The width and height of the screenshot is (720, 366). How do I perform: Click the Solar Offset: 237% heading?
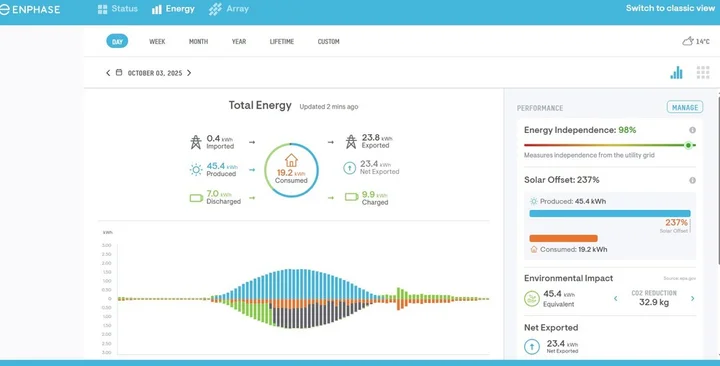(562, 180)
